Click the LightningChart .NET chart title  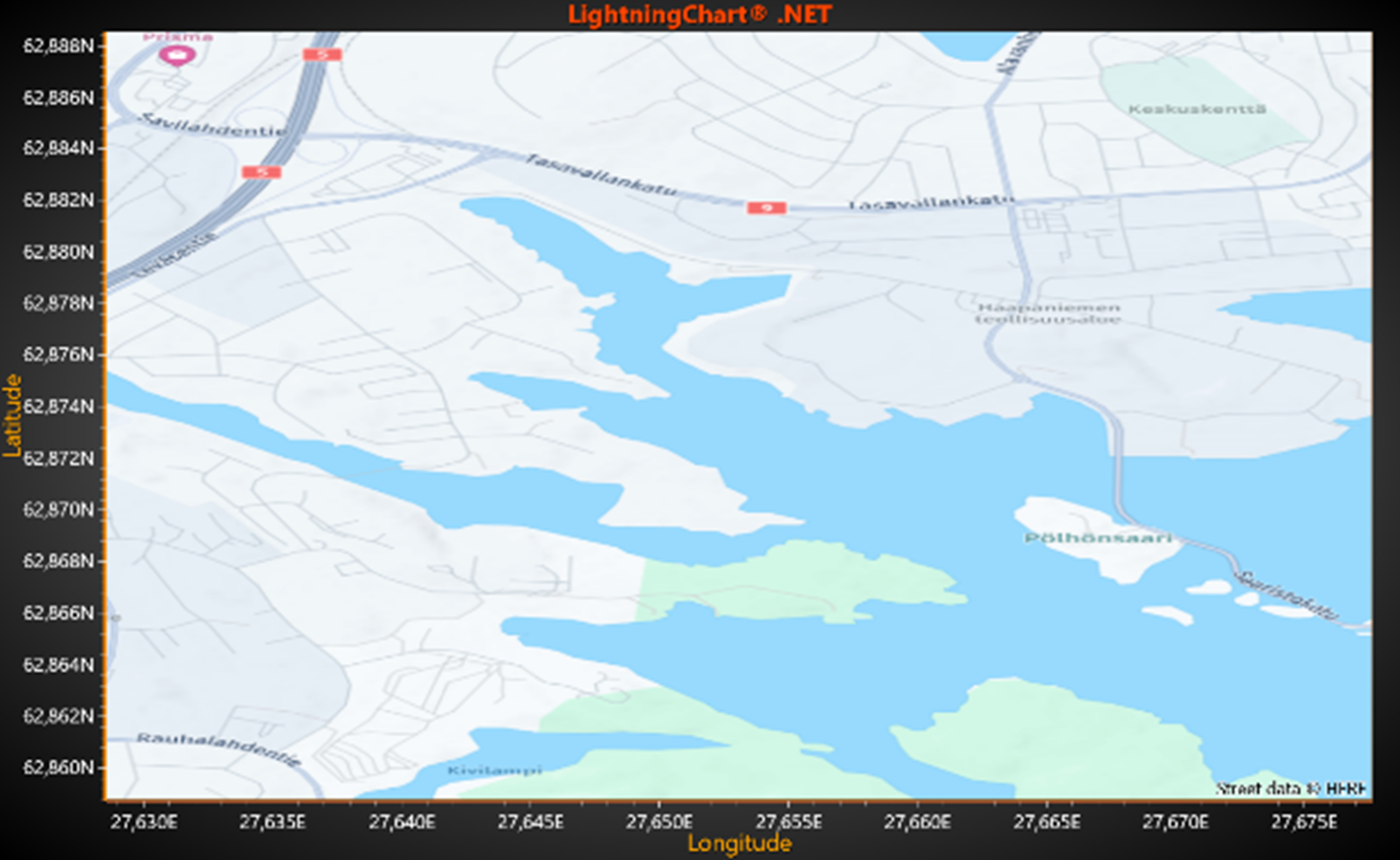[699, 14]
